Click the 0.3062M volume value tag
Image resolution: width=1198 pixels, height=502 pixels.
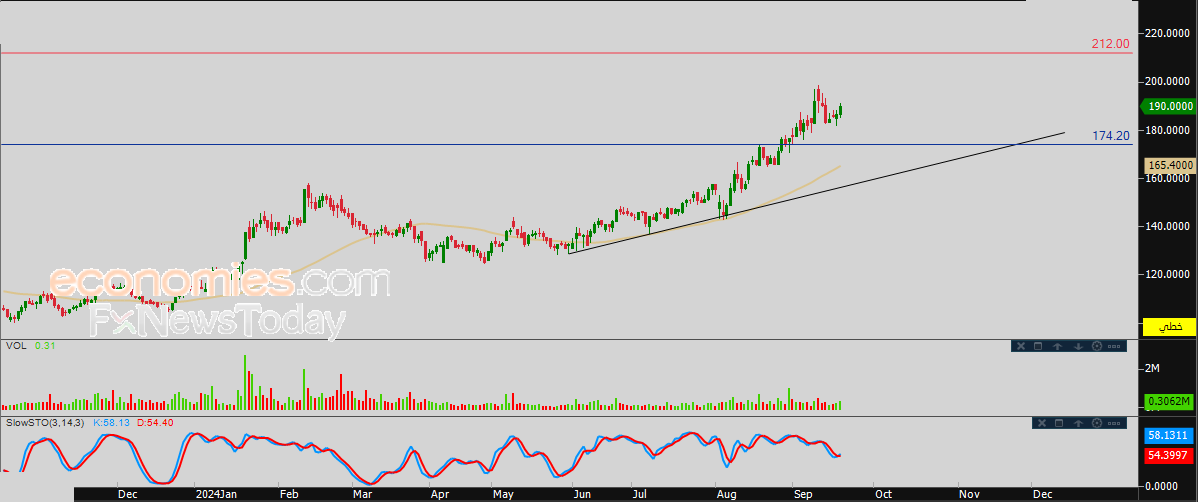(x=1170, y=401)
